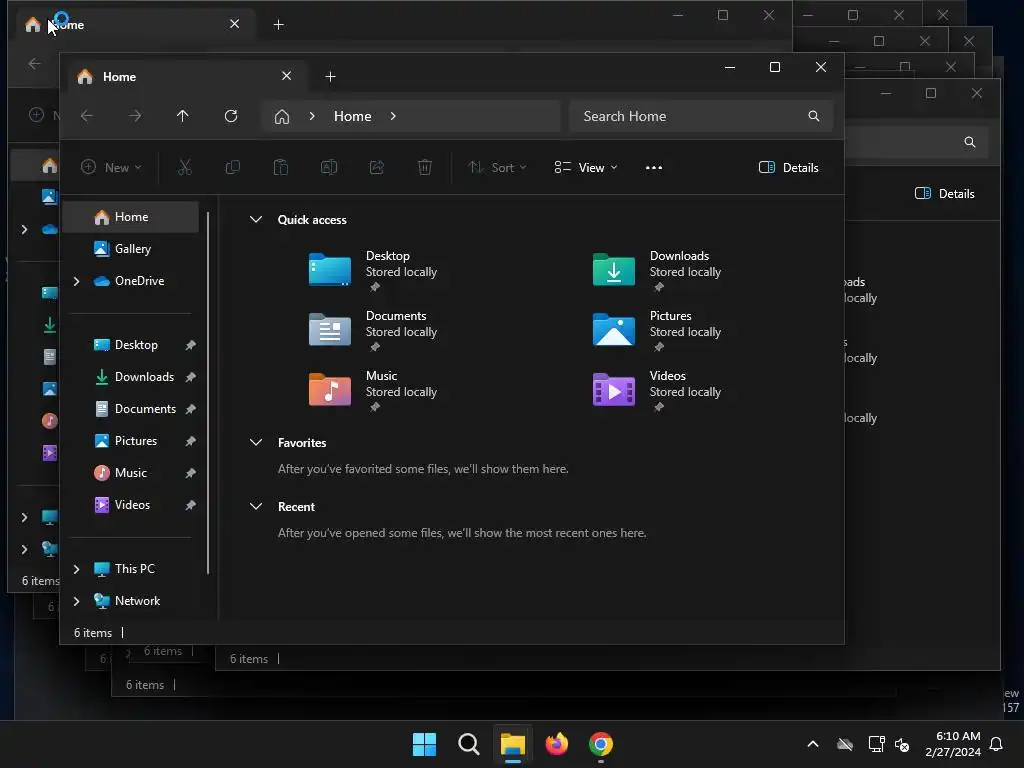Toggle the Details pane in the front window
Image resolution: width=1024 pixels, height=768 pixels.
coord(789,168)
